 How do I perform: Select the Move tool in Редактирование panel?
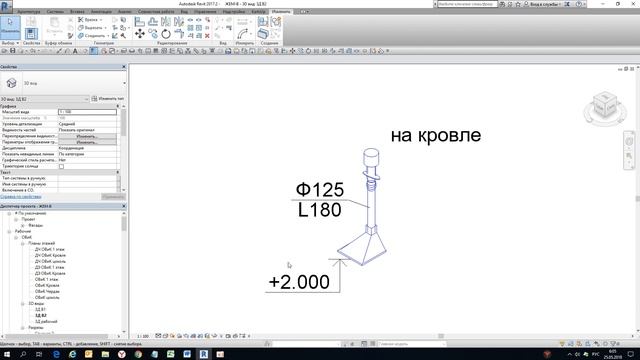[x=140, y=34]
